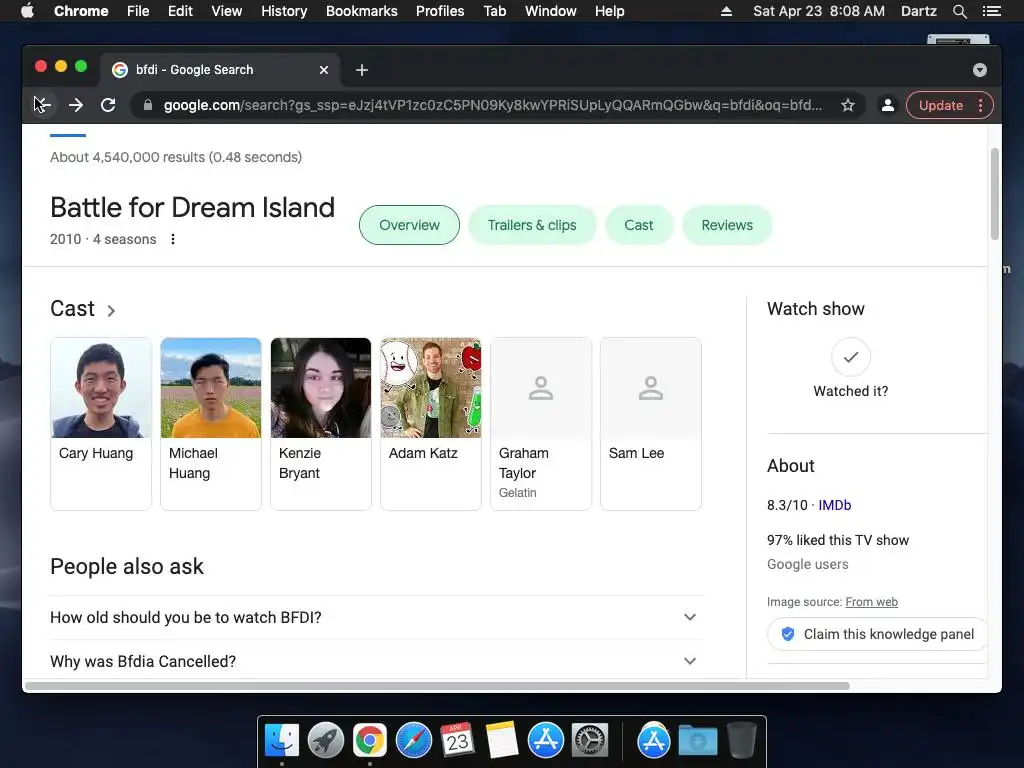This screenshot has width=1024, height=768.
Task: Expand the Cast section arrow
Action: (x=111, y=310)
